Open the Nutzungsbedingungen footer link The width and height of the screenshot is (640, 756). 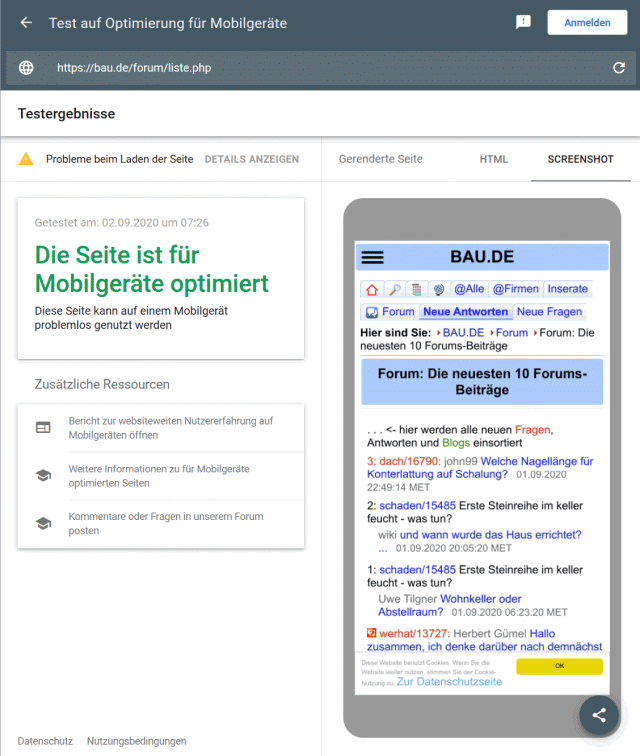pos(136,741)
